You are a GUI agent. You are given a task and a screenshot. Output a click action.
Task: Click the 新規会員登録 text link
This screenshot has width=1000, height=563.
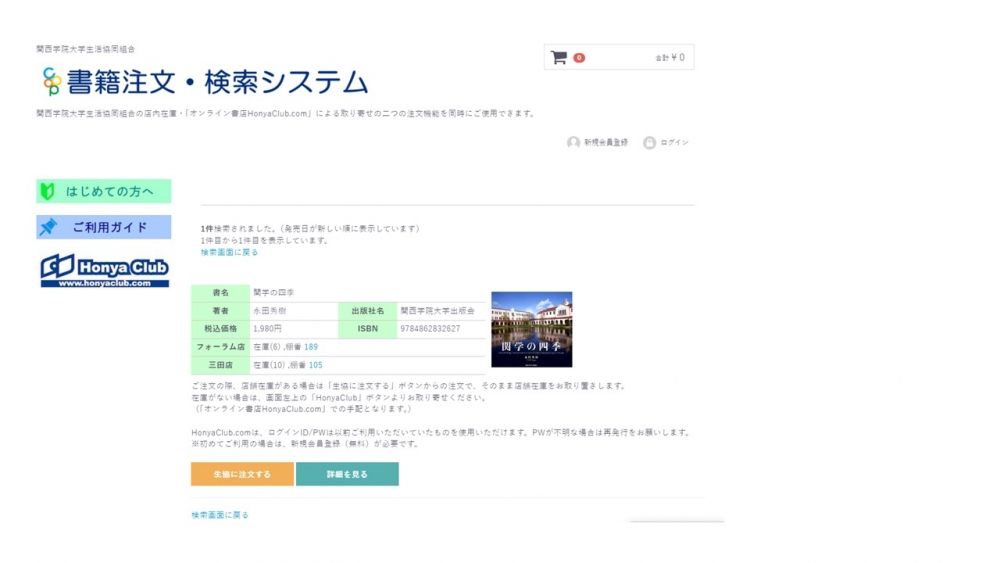[606, 143]
